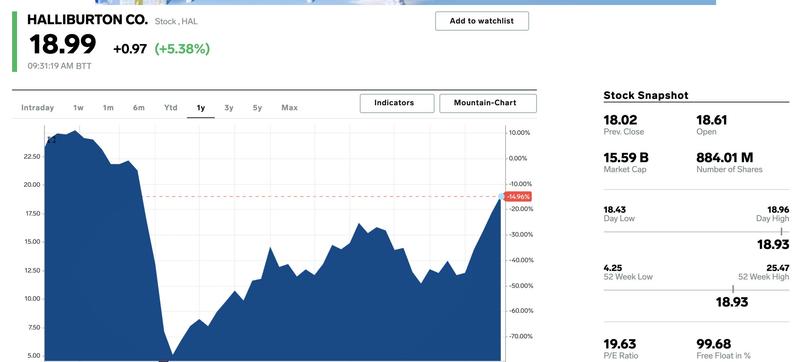Select the 1y time range tab
This screenshot has height=362, width=800.
point(201,108)
